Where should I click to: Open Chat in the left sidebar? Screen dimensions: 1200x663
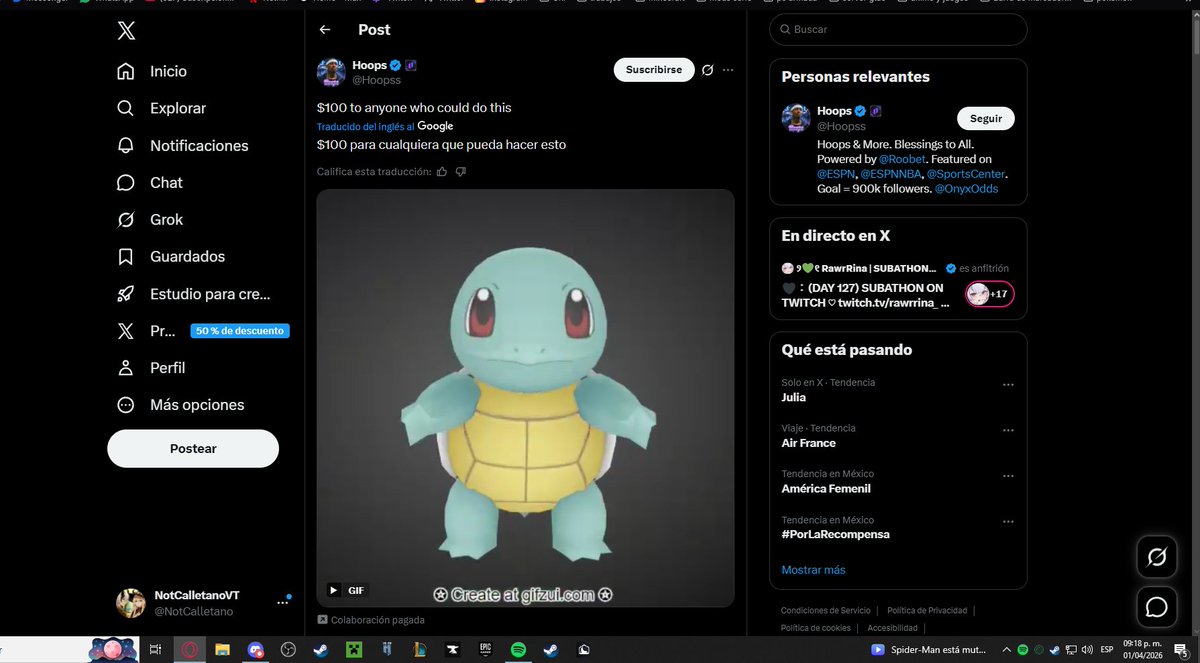150,182
